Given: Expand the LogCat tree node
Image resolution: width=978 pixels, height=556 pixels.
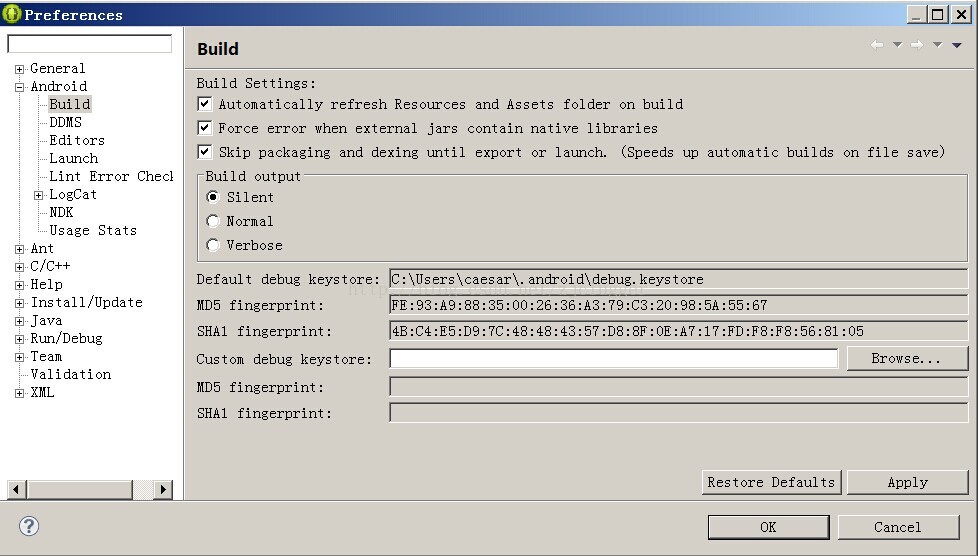Looking at the screenshot, I should (x=39, y=195).
